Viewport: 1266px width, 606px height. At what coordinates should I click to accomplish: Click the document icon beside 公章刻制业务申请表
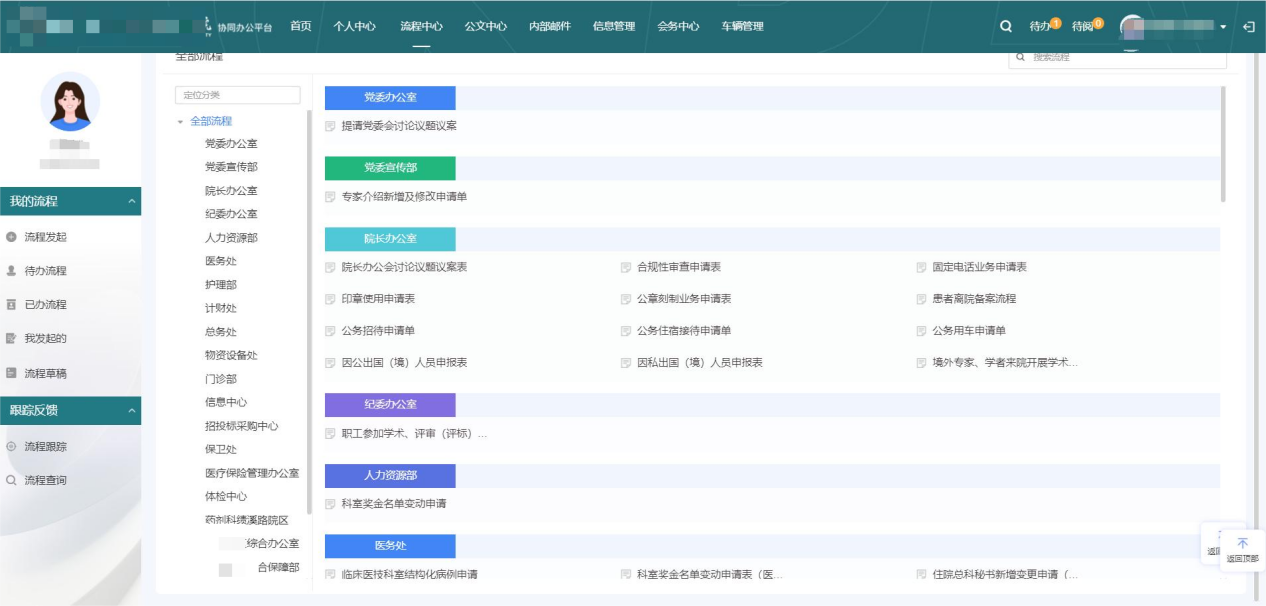point(626,299)
